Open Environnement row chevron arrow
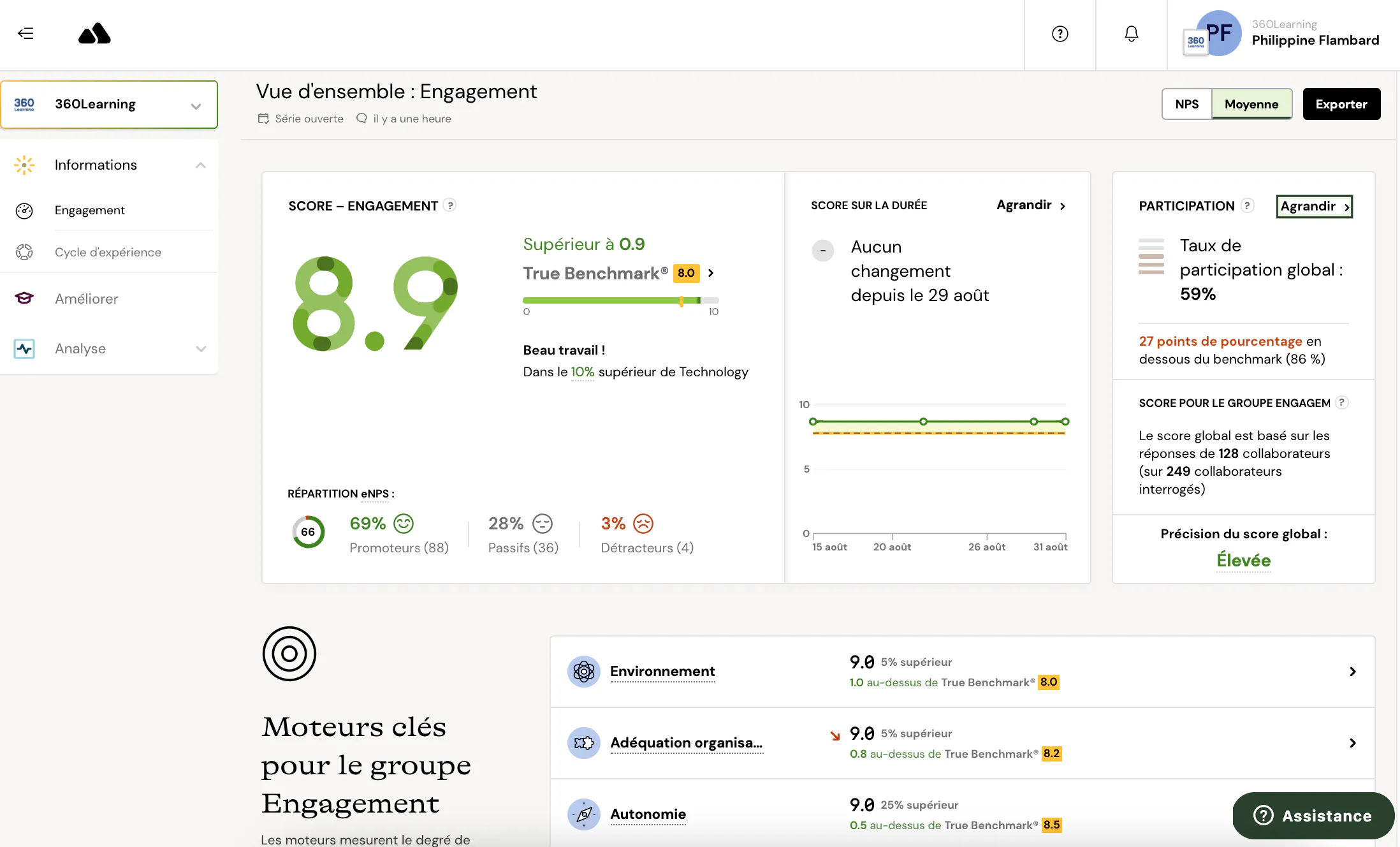Viewport: 1400px width, 847px height. click(x=1352, y=672)
